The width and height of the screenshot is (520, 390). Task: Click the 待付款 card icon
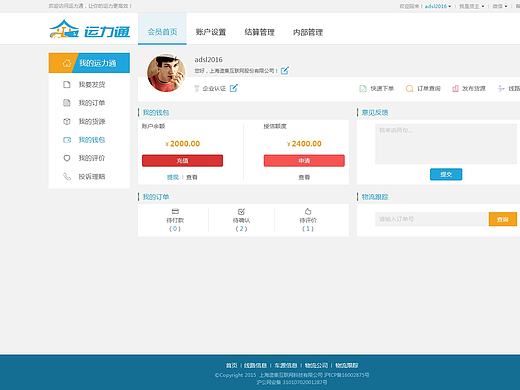tap(175, 211)
